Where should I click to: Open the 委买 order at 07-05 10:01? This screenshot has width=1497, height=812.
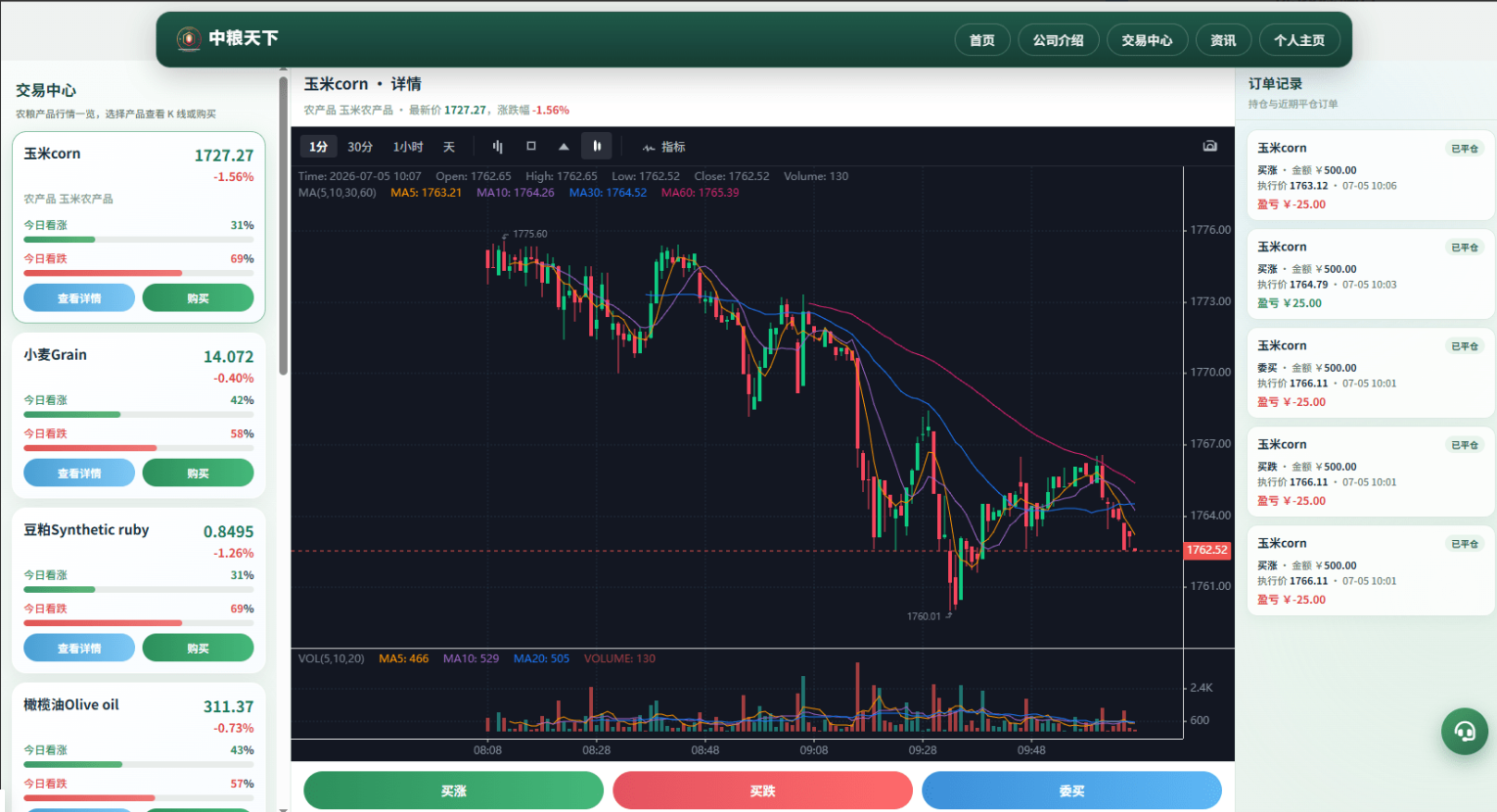click(x=1371, y=374)
